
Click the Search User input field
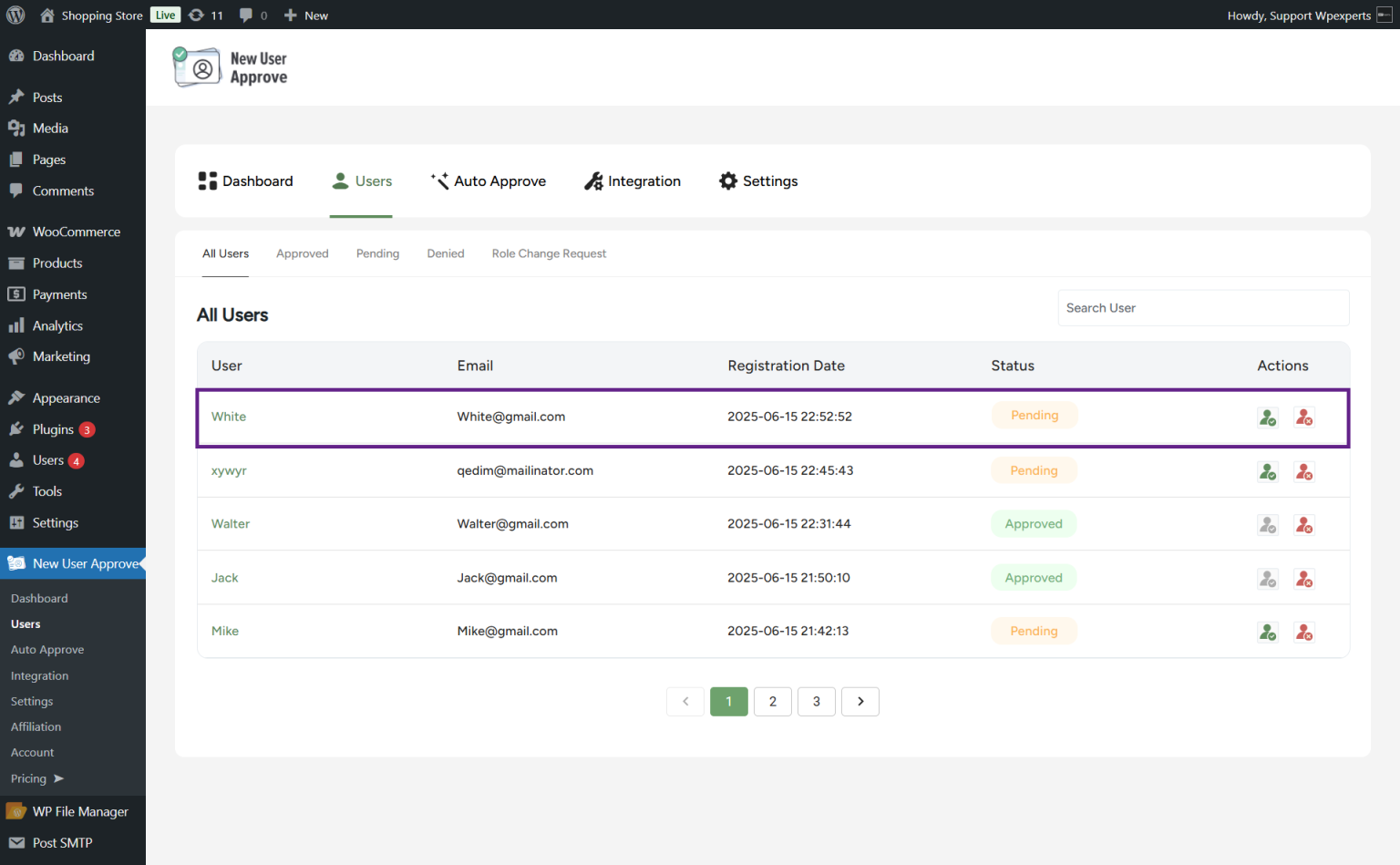[1203, 307]
